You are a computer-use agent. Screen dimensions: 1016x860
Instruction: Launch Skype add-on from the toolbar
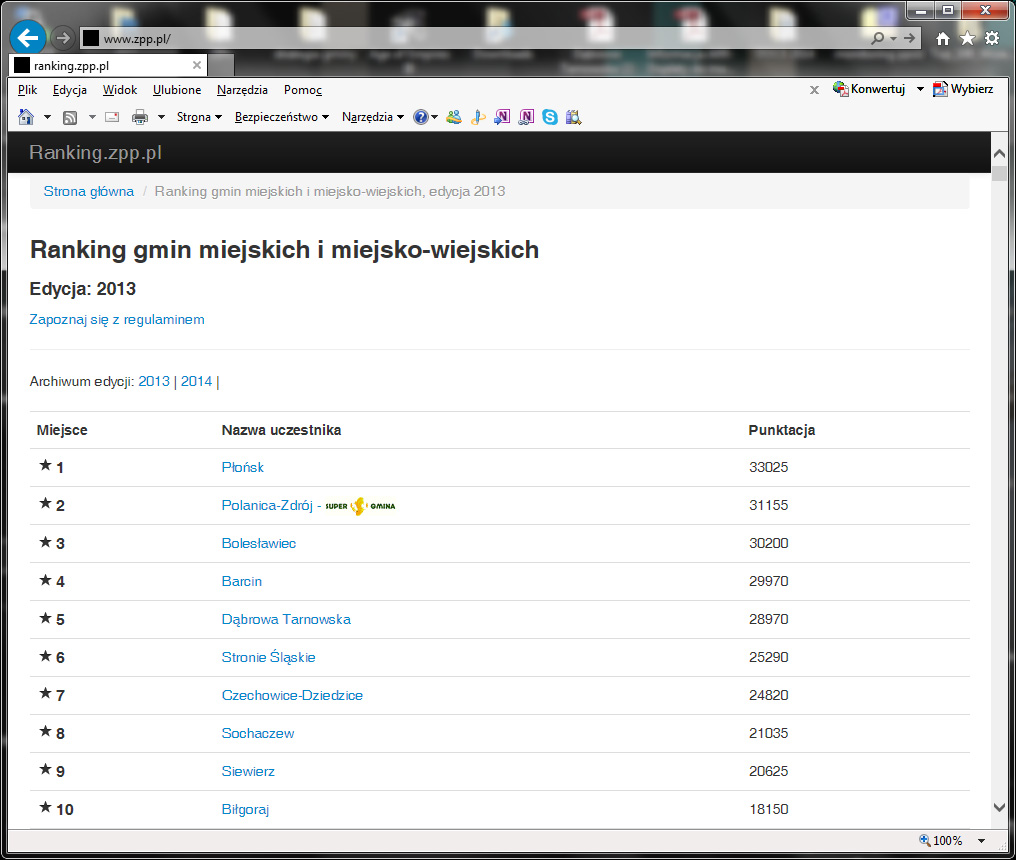[x=550, y=117]
